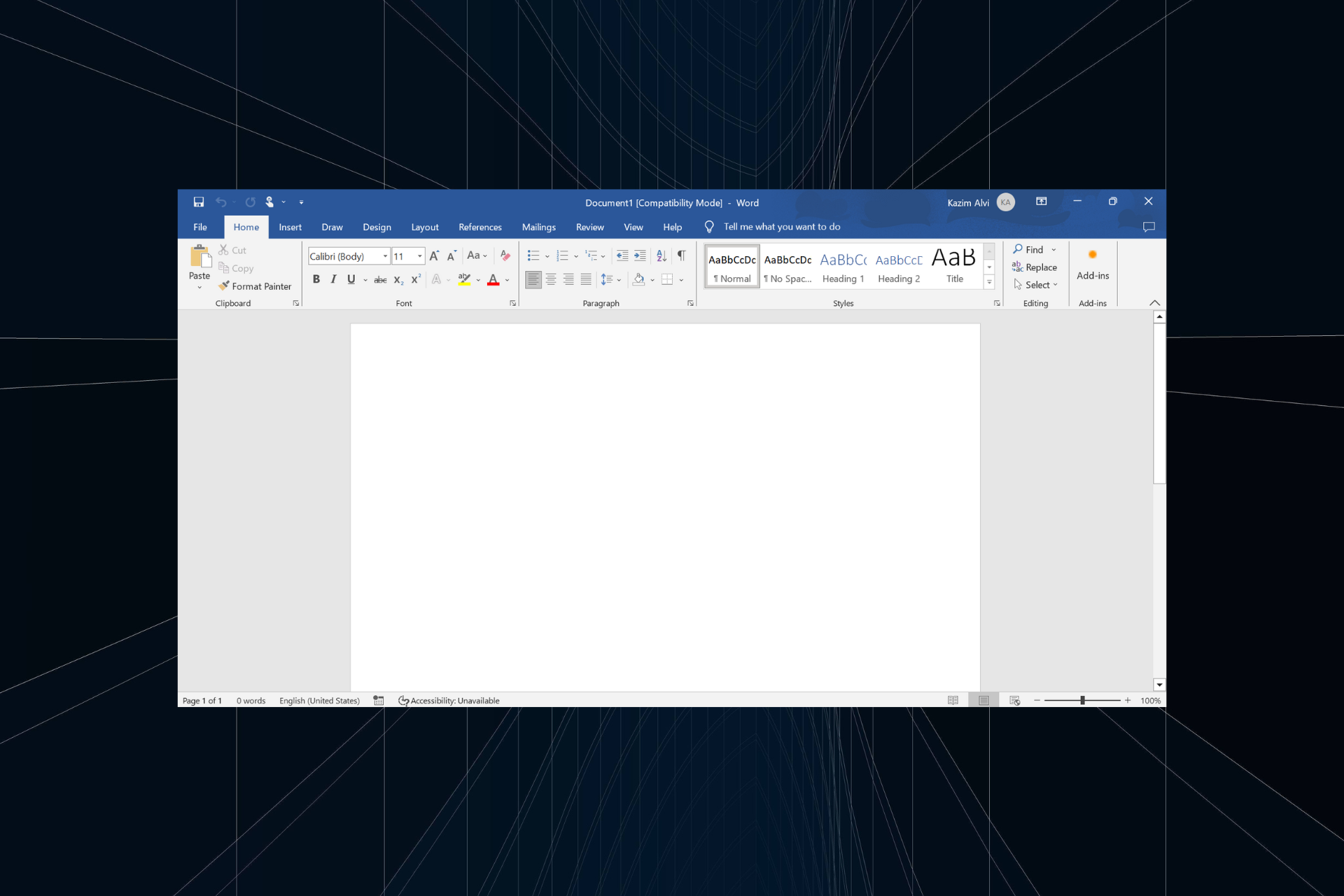Click the Accessibility: Unavailable status

tap(449, 701)
